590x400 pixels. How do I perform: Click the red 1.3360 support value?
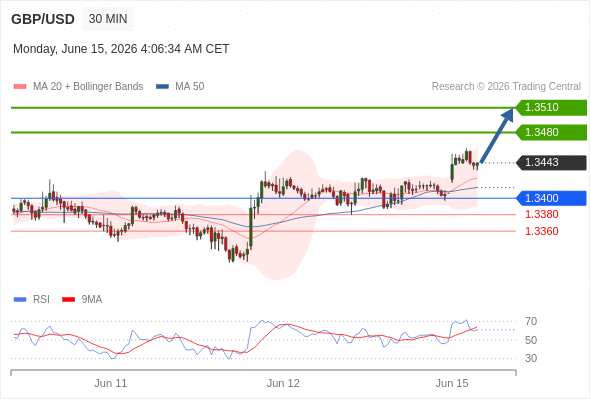click(x=541, y=231)
